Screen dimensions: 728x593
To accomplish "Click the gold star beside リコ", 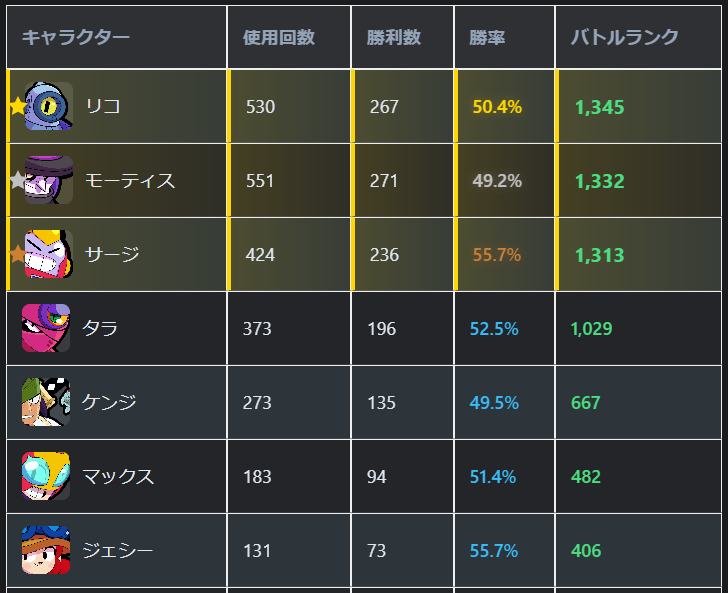I will (x=17, y=106).
